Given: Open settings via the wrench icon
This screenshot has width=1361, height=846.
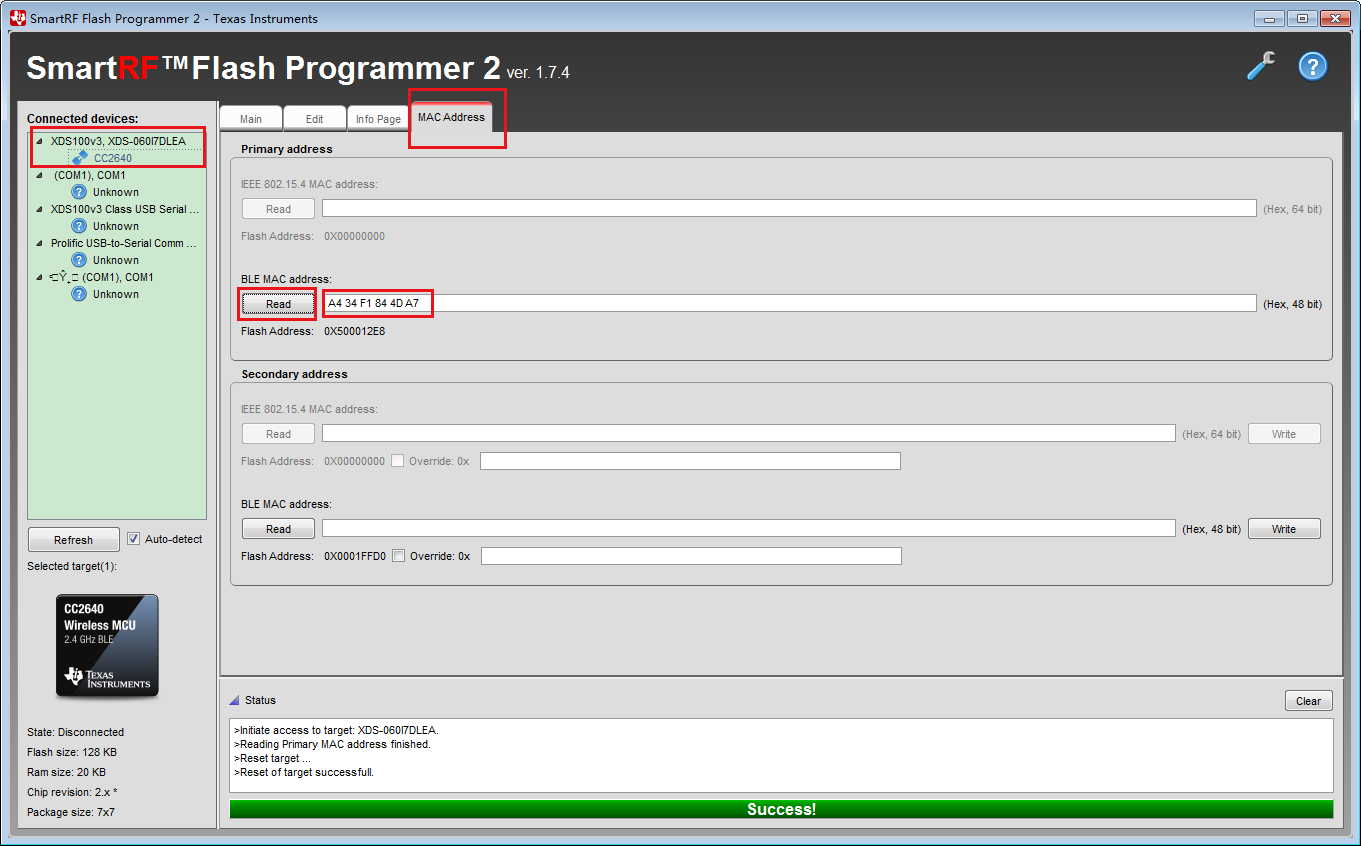Looking at the screenshot, I should [x=1261, y=66].
